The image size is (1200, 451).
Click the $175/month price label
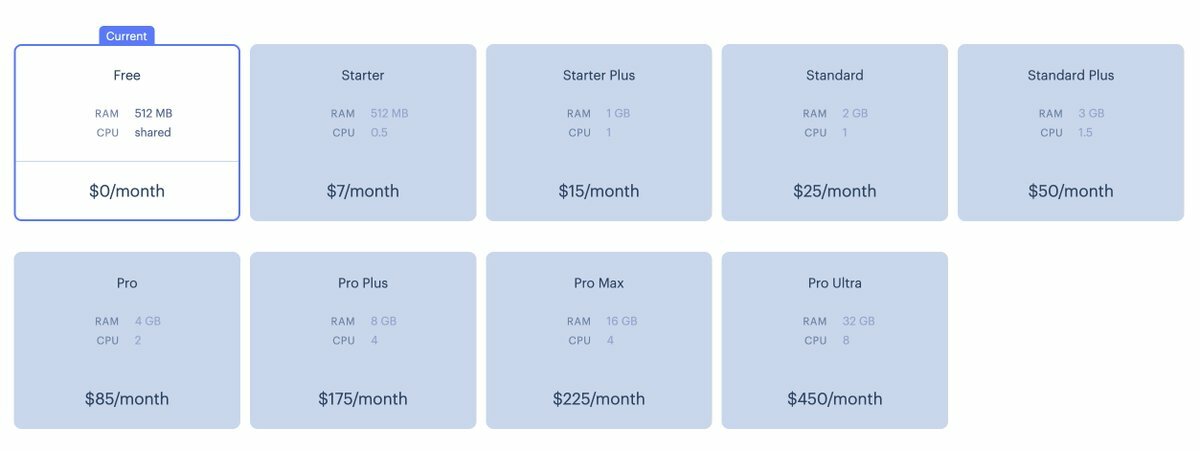pyautogui.click(x=363, y=399)
